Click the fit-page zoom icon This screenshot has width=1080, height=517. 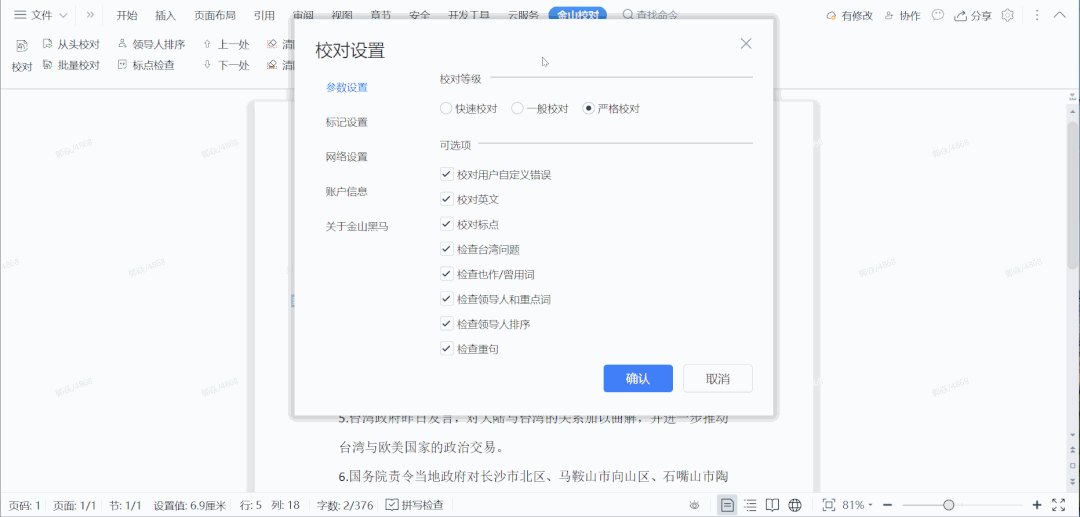(x=829, y=505)
